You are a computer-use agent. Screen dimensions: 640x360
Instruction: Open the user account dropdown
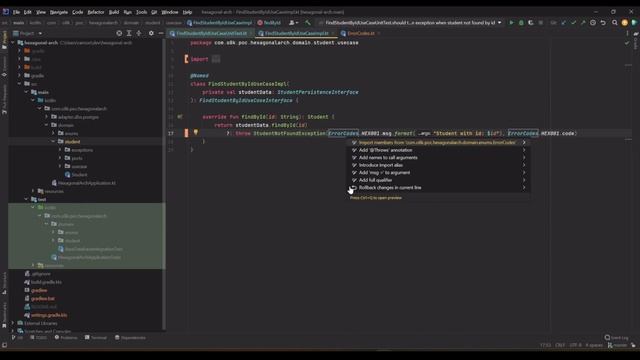click(x=293, y=23)
